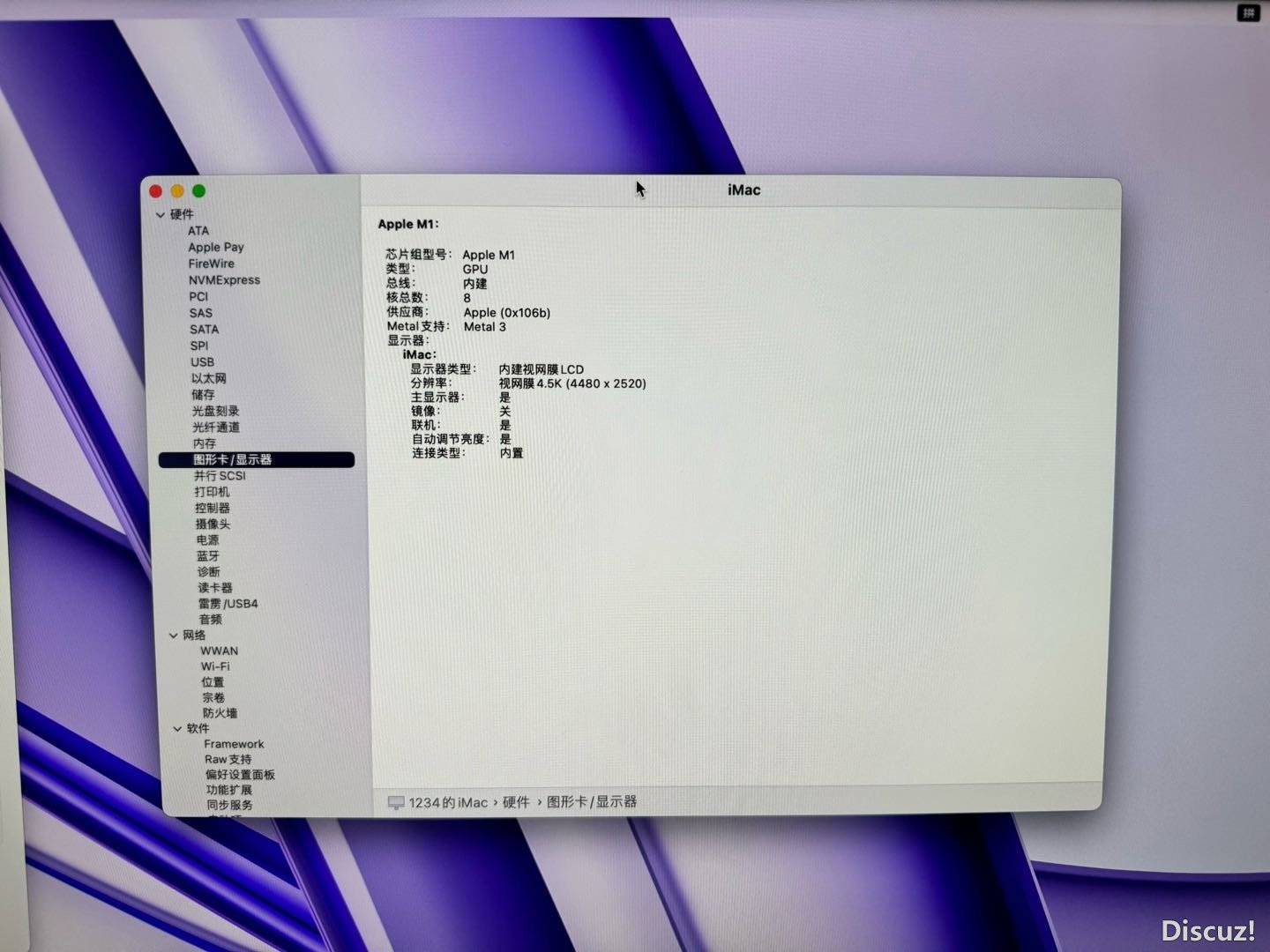
Task: Select 位置 under 网络
Action: point(213,682)
